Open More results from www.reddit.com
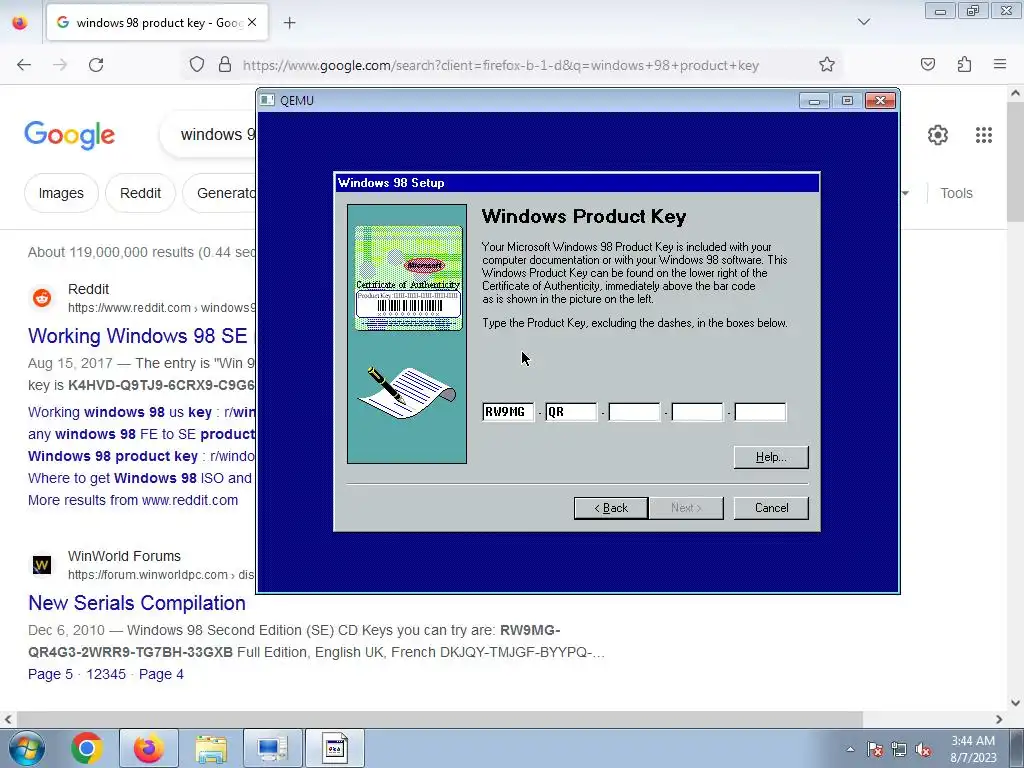 [x=133, y=500]
